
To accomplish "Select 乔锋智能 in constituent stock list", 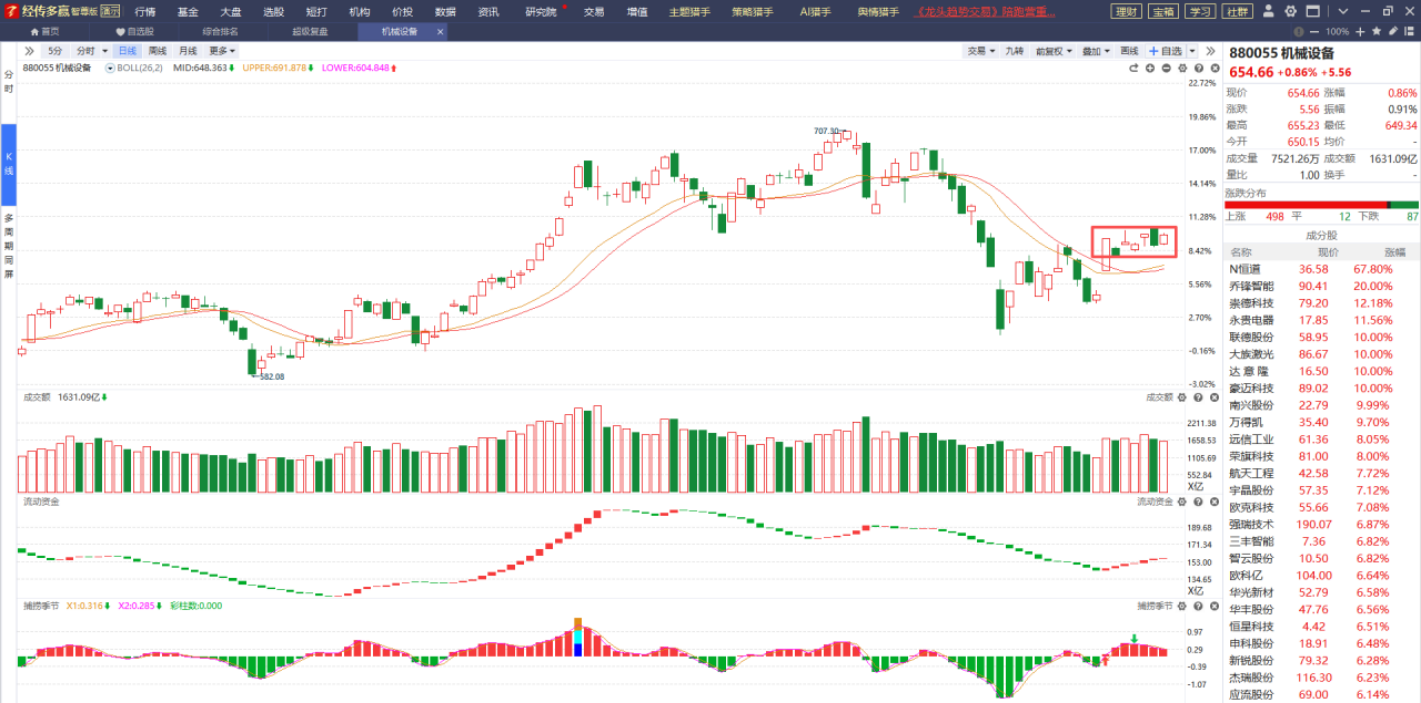I will [1251, 286].
